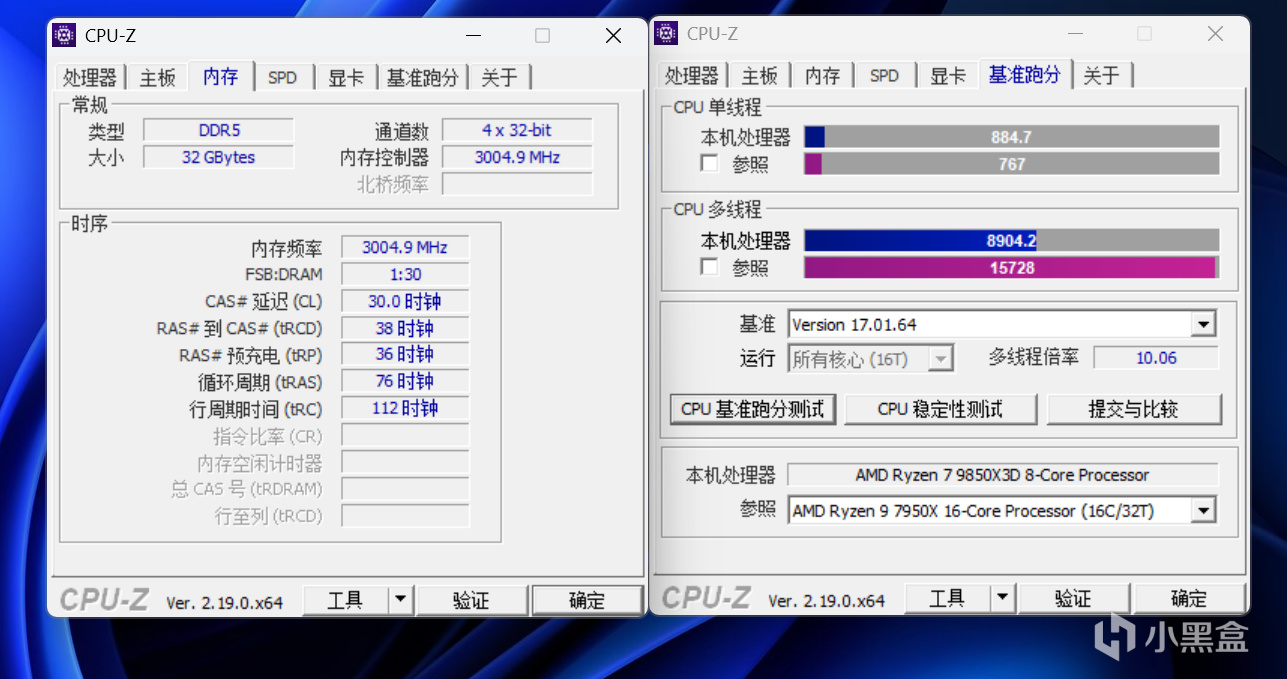Open 主板 tab in right CPU-Z window

(759, 76)
